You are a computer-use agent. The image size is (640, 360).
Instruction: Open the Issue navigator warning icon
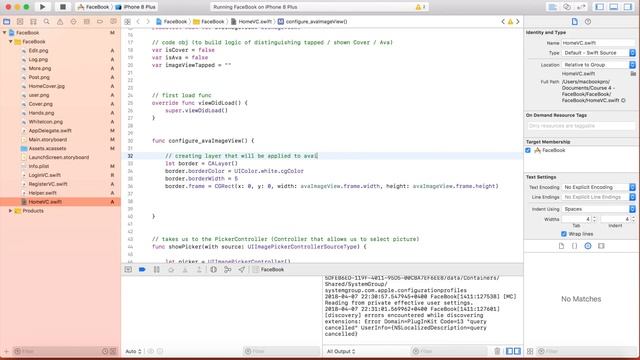60,22
